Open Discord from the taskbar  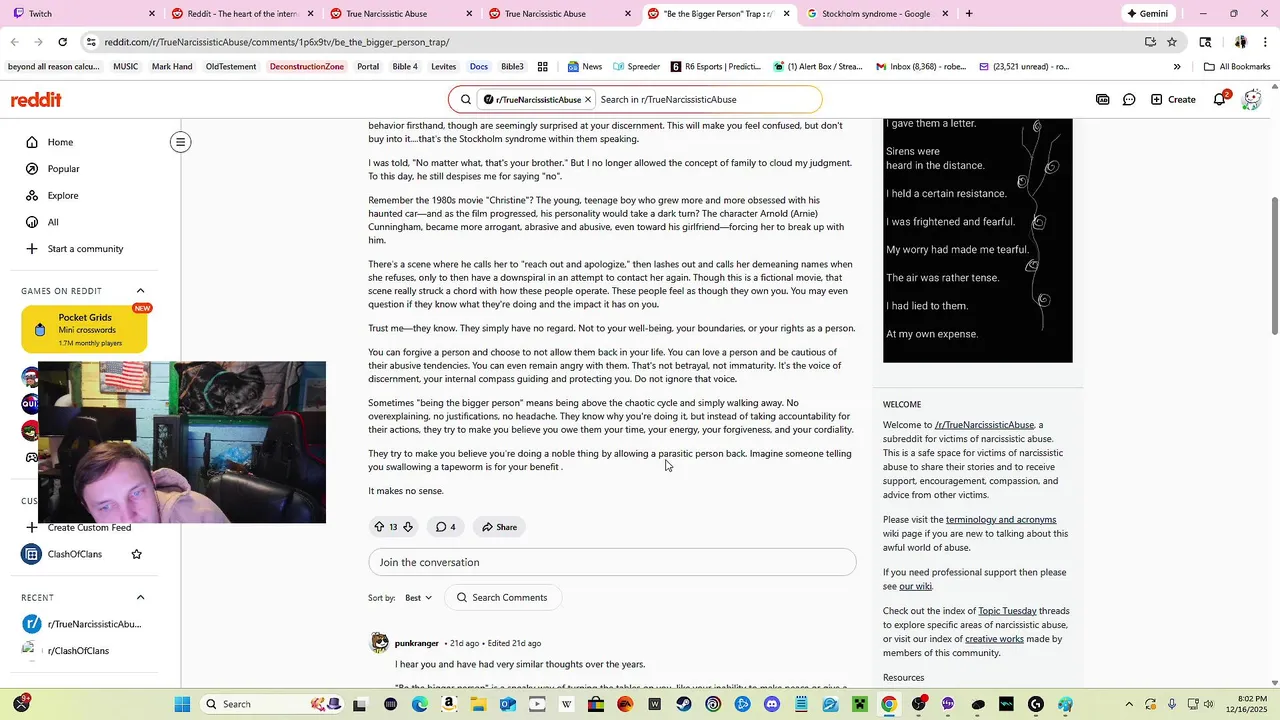tap(772, 704)
